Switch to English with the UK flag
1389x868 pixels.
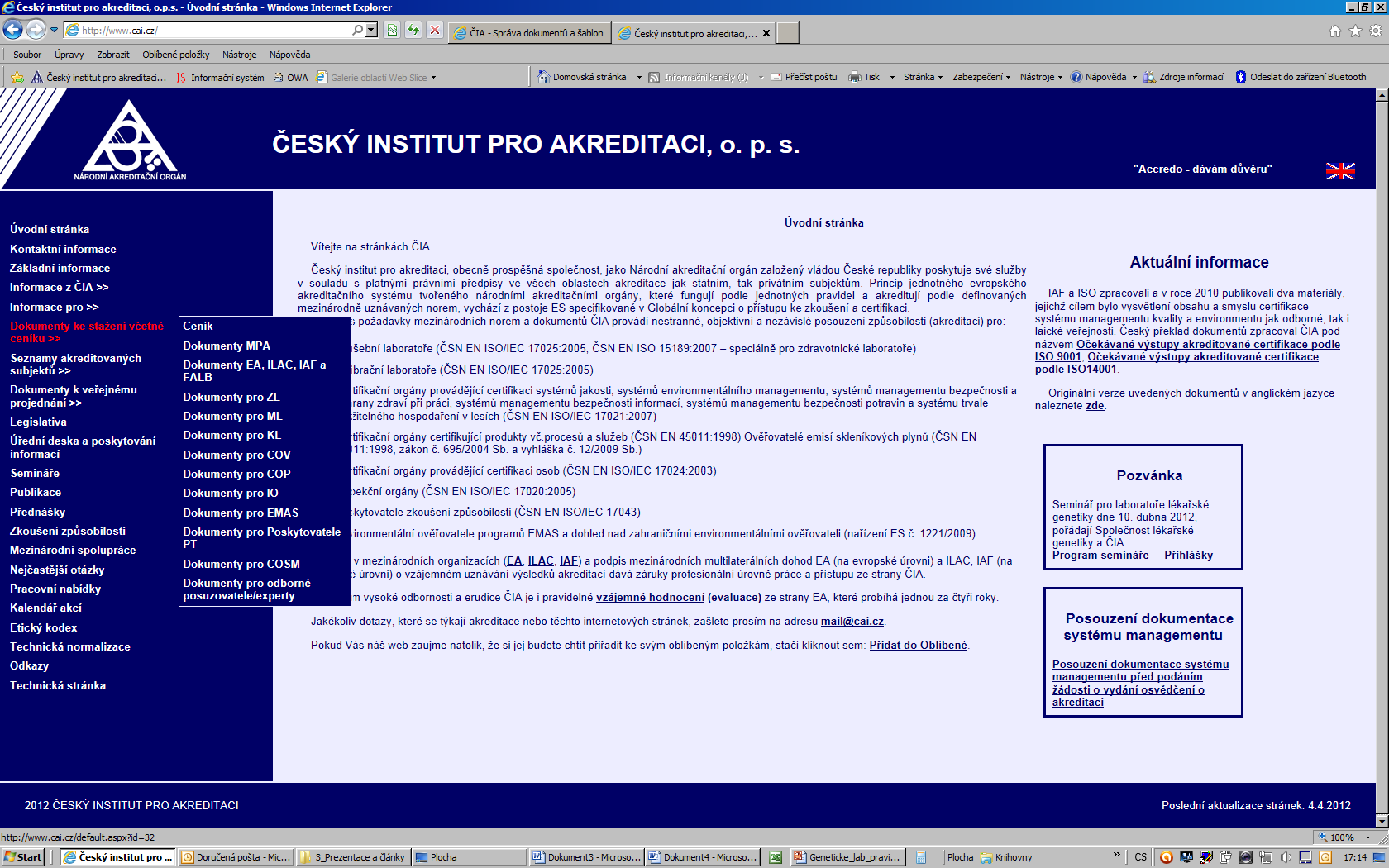tap(1340, 171)
